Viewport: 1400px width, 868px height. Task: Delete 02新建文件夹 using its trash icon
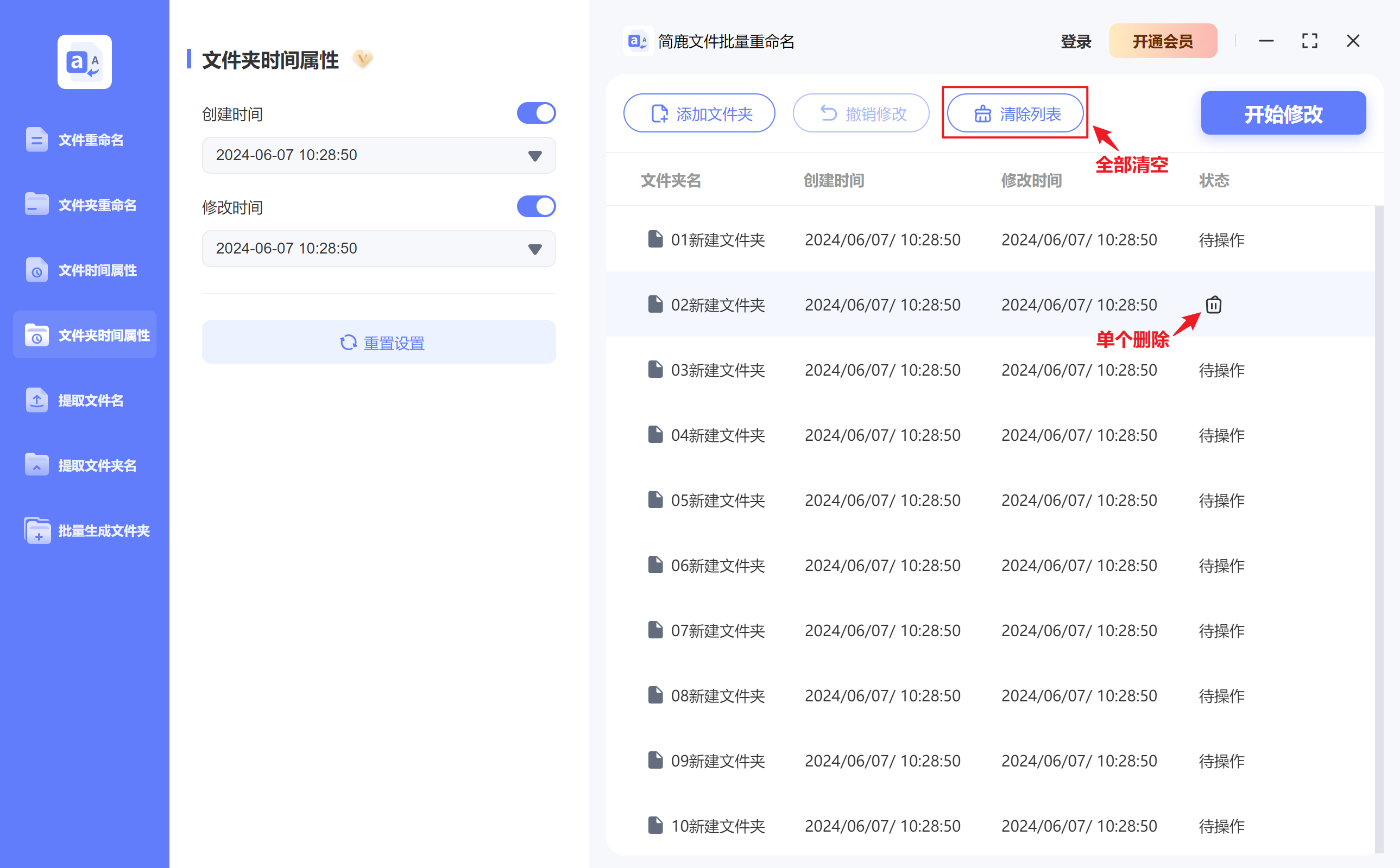coord(1213,304)
